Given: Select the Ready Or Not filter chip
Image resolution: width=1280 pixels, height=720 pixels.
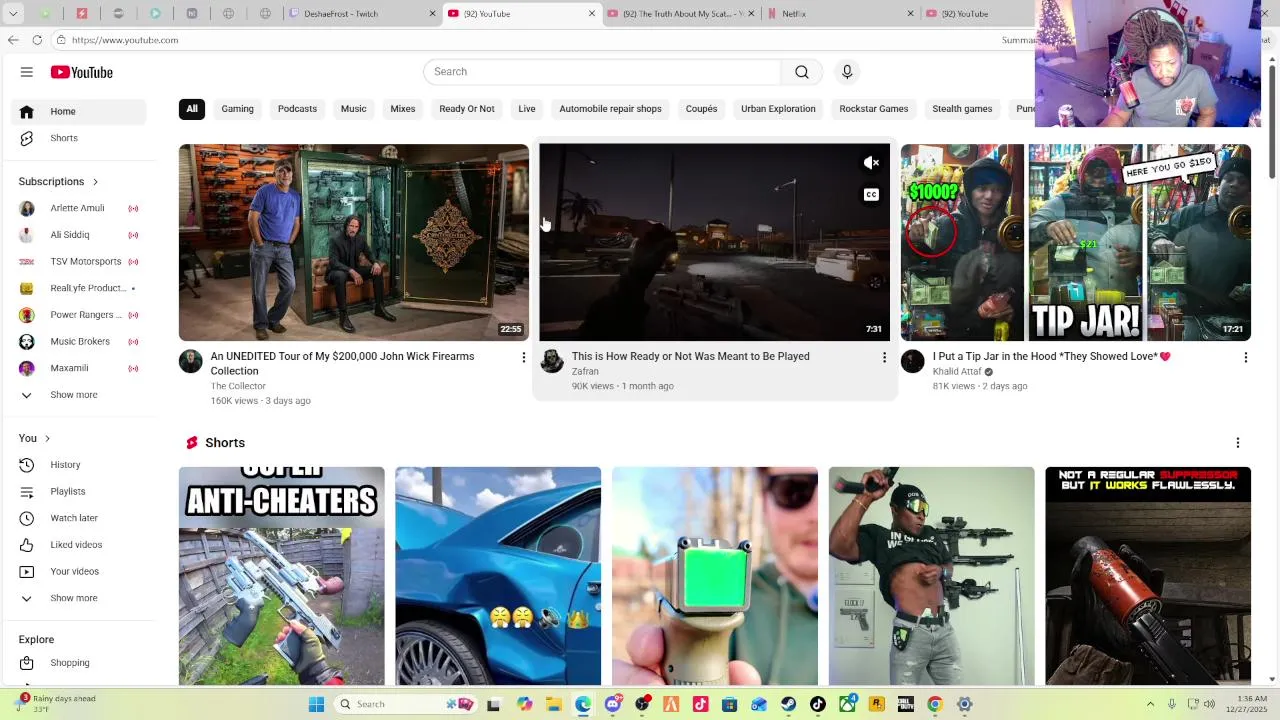Looking at the screenshot, I should pyautogui.click(x=467, y=109).
